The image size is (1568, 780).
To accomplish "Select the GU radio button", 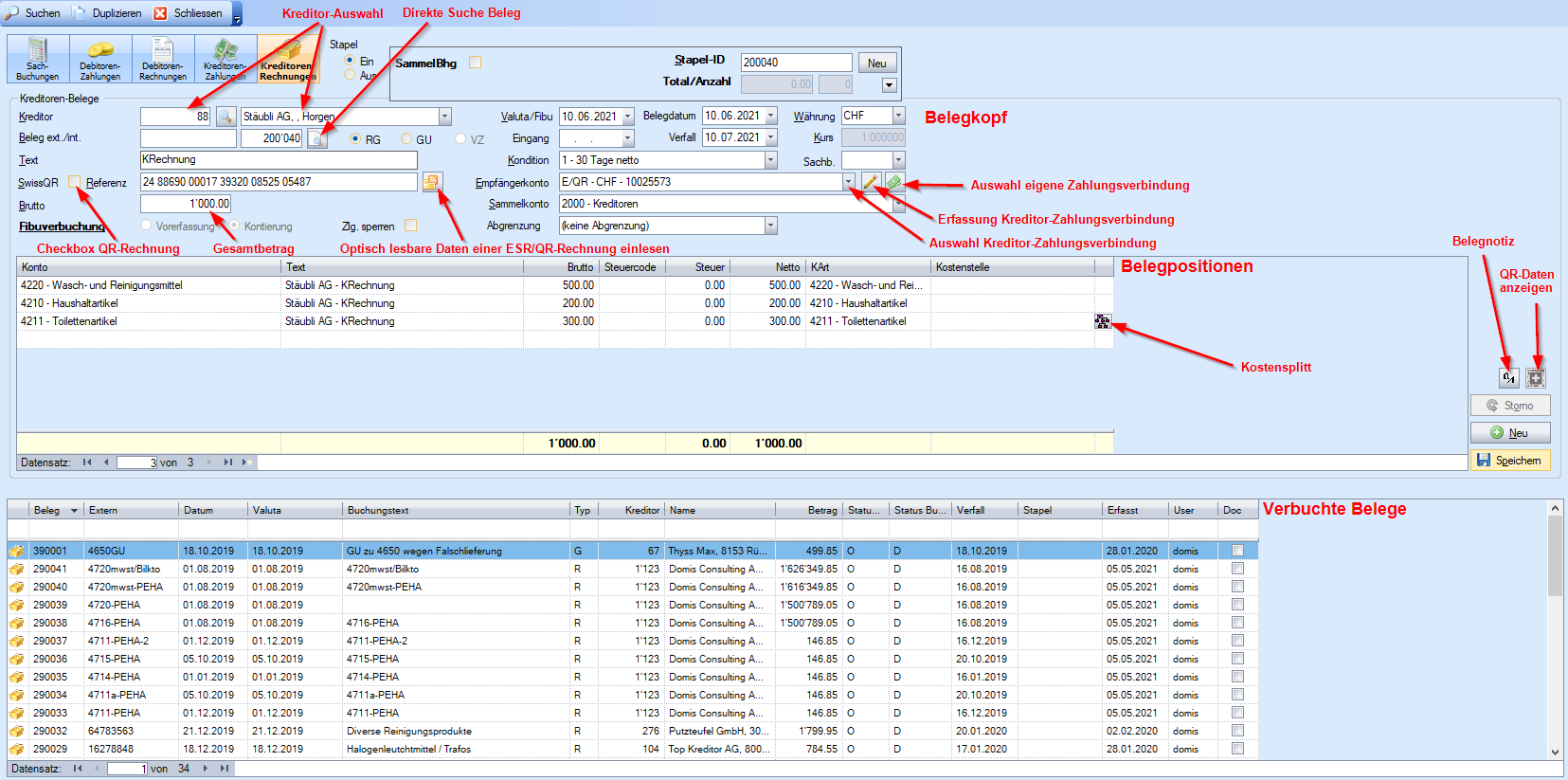I will (407, 139).
